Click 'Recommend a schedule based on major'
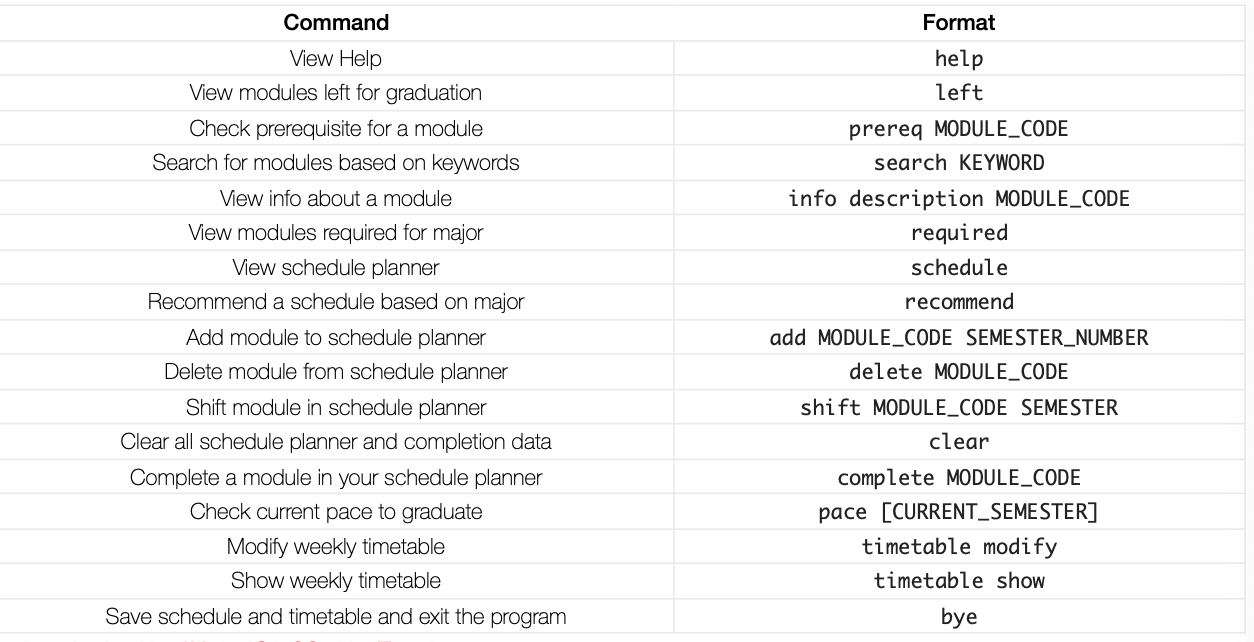 [x=336, y=302]
